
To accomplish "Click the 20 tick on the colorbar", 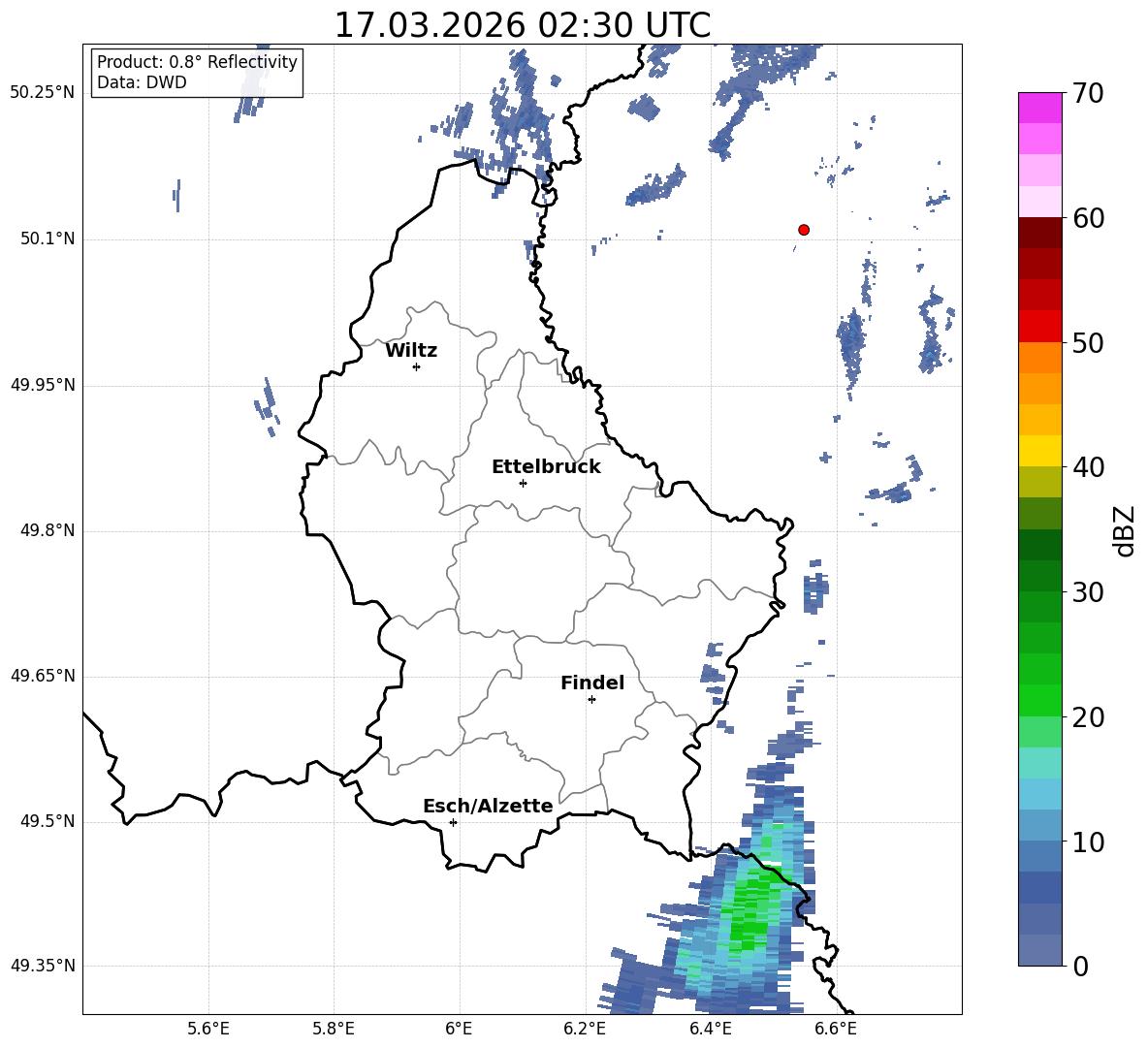I will [x=1088, y=717].
